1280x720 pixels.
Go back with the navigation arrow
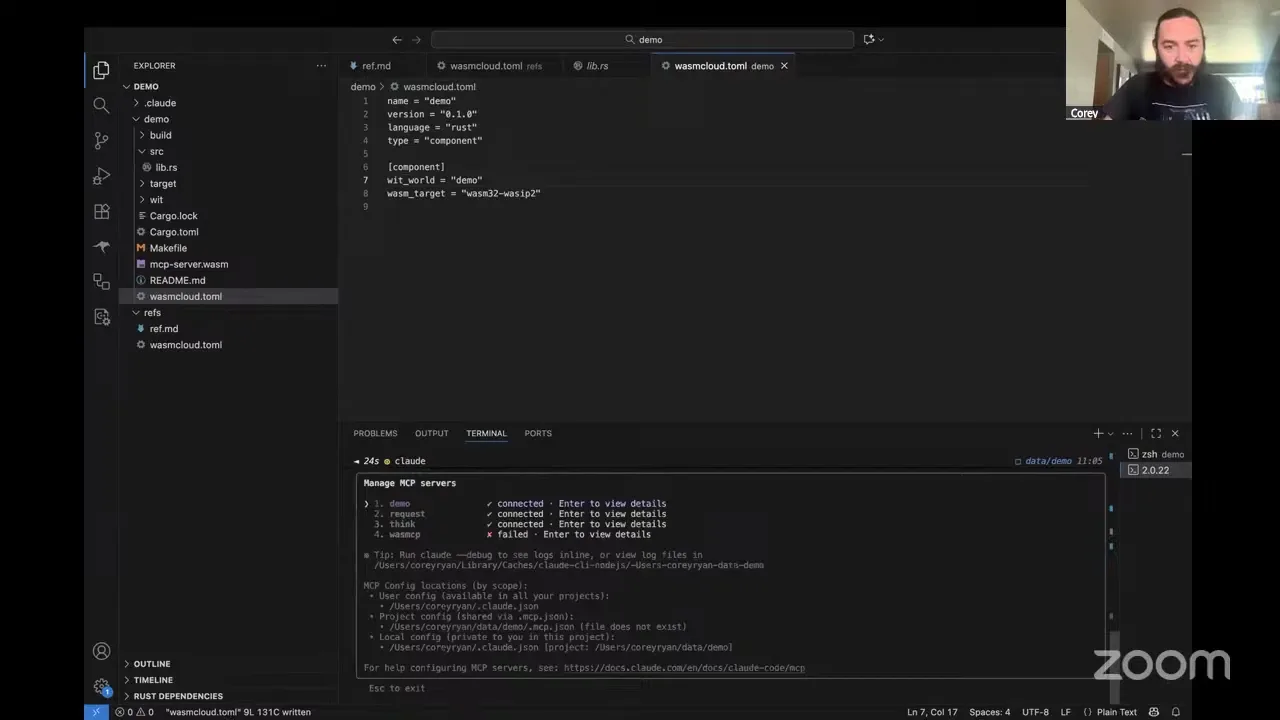(x=397, y=39)
